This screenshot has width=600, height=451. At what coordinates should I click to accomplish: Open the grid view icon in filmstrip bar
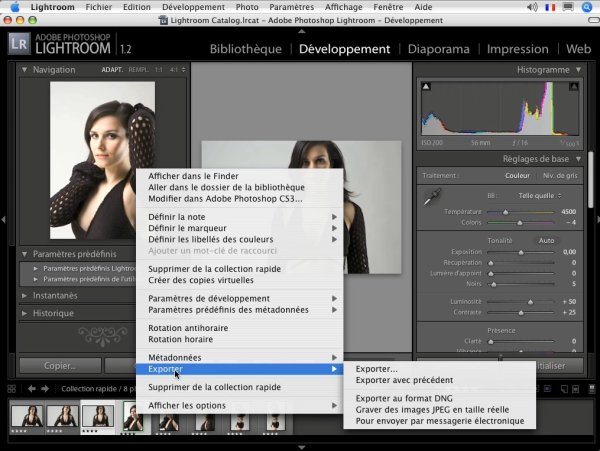[12, 389]
